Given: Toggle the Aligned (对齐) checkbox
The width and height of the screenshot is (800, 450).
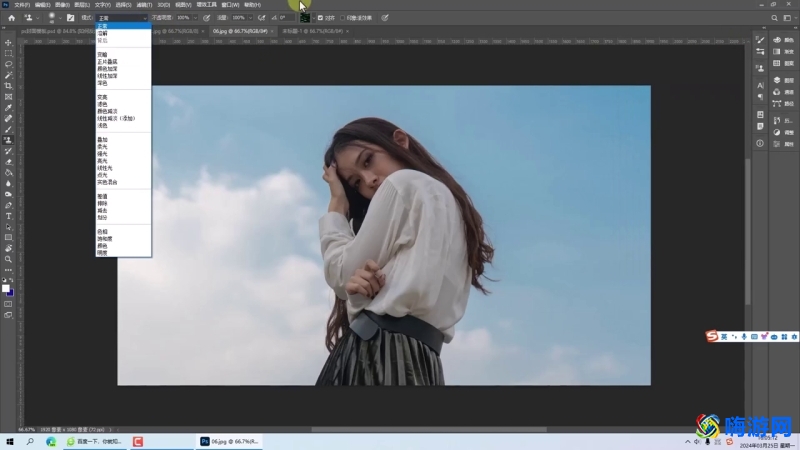Looking at the screenshot, I should (320, 18).
